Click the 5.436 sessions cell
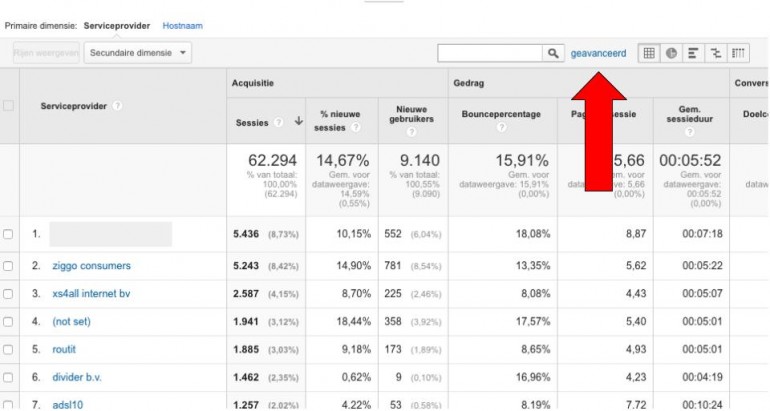The width and height of the screenshot is (770, 411). (x=246, y=234)
